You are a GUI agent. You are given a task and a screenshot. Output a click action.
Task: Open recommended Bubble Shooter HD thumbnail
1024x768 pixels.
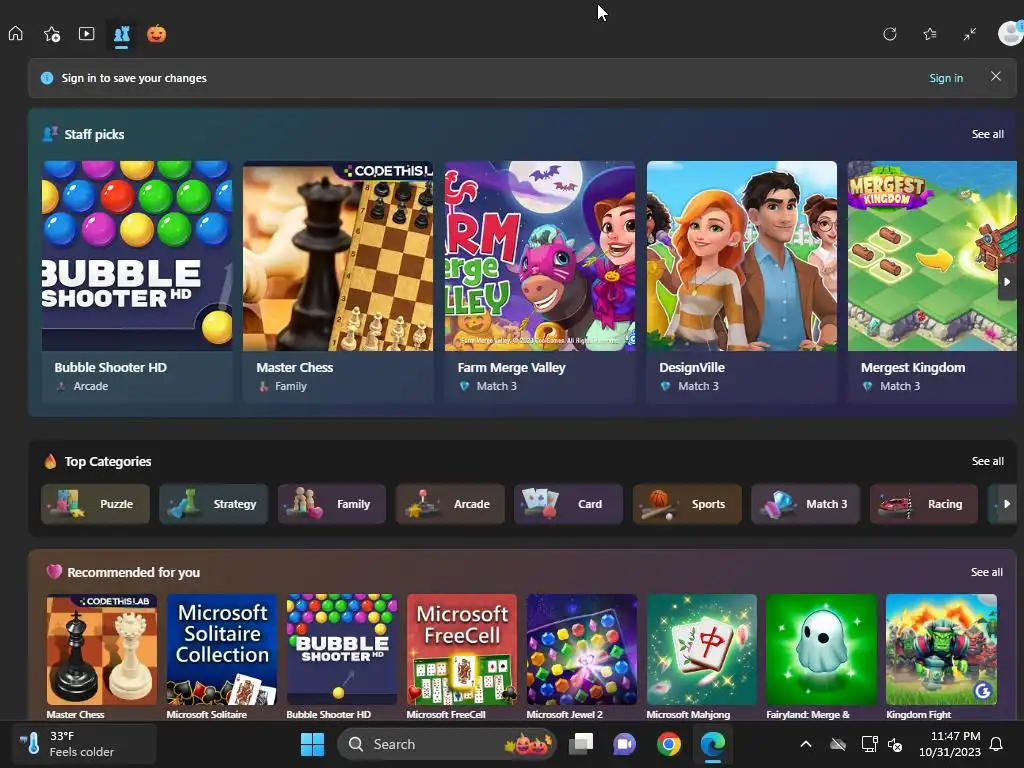click(342, 649)
